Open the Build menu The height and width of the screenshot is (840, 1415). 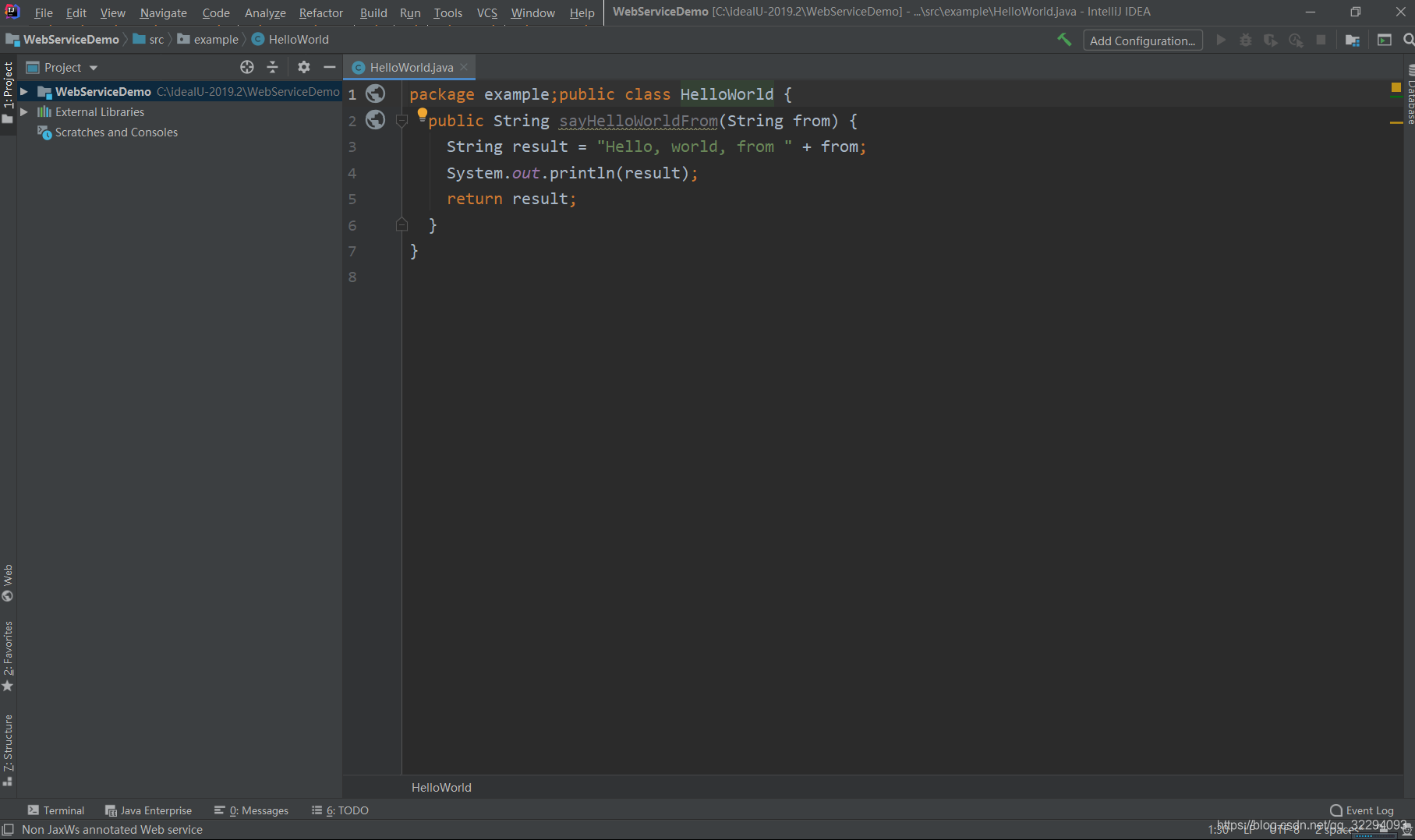pyautogui.click(x=373, y=12)
